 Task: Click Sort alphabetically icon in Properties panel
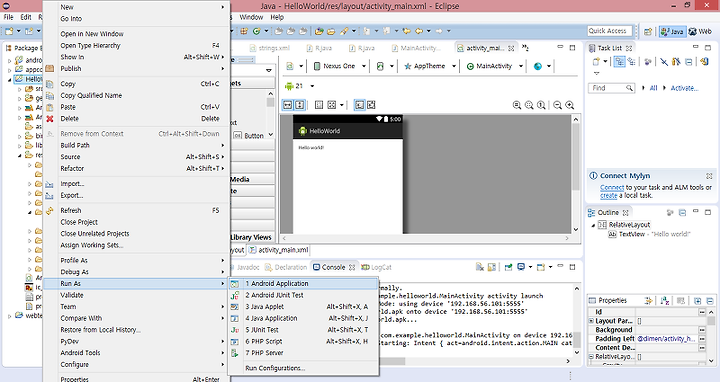pyautogui.click(x=664, y=301)
